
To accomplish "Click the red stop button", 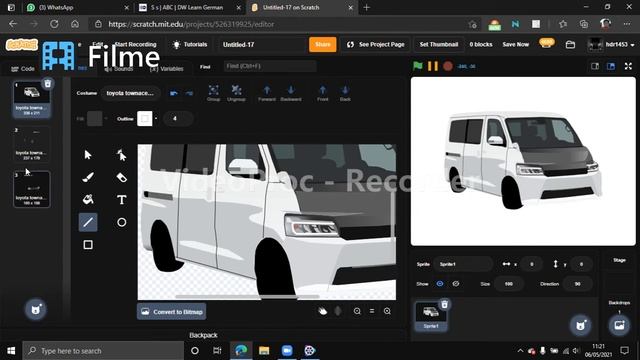I will (x=448, y=66).
